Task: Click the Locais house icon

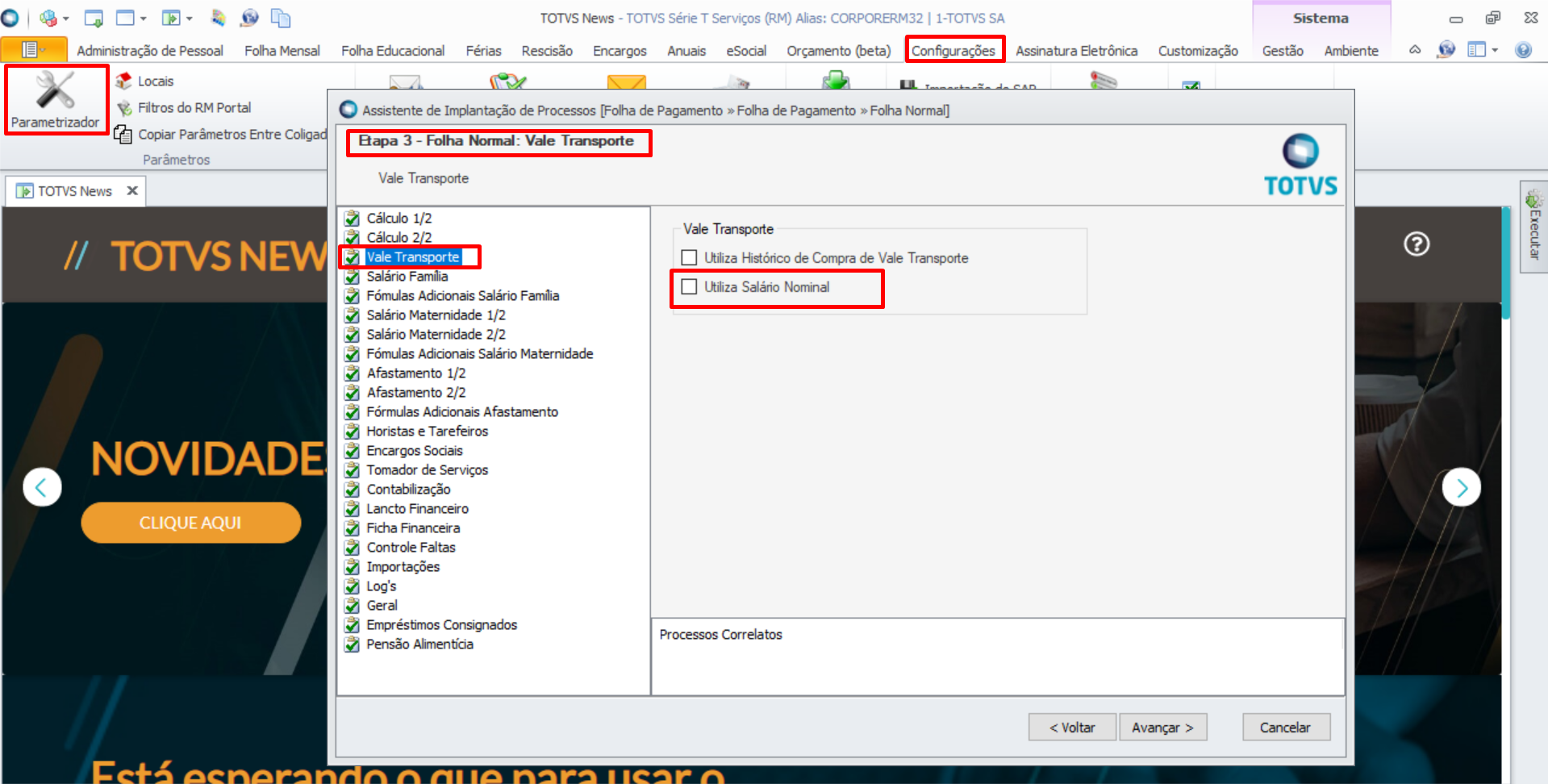Action: 123,81
